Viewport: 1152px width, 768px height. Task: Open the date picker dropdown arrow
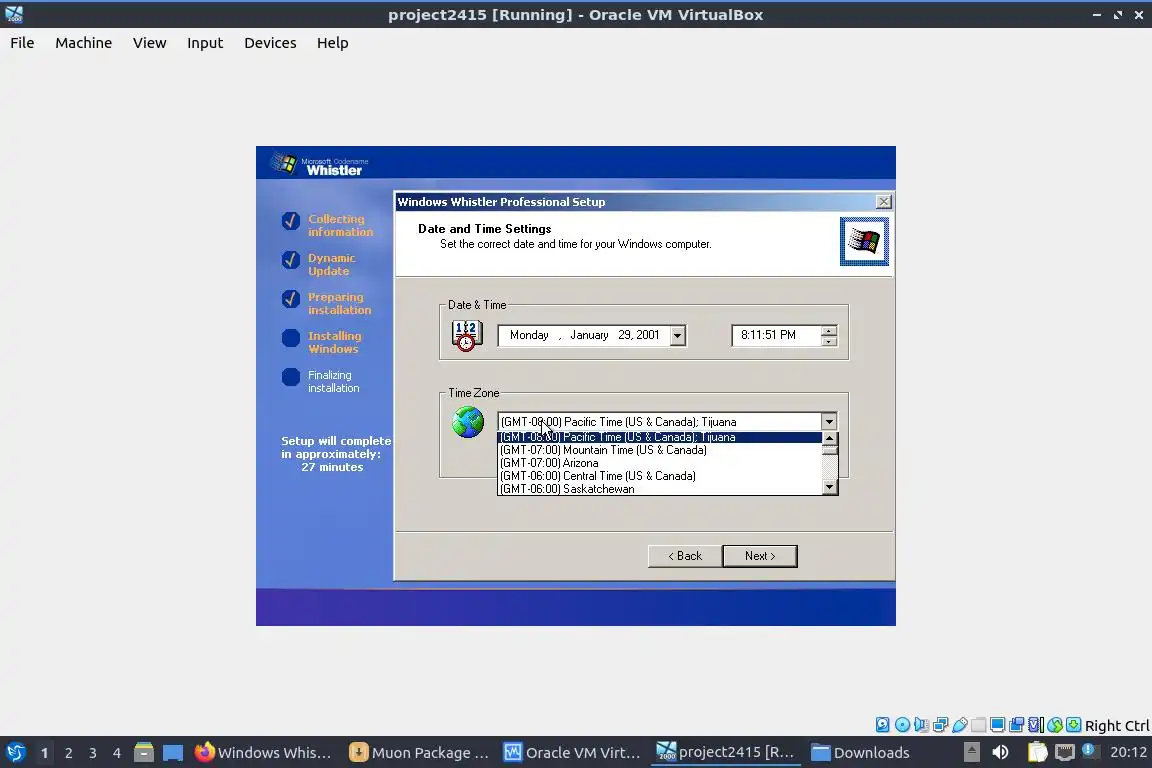(677, 336)
